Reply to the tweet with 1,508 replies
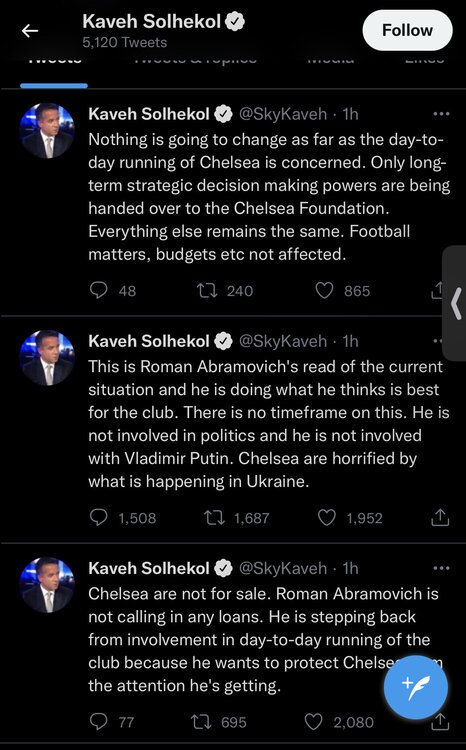The height and width of the screenshot is (750, 466). point(99,518)
